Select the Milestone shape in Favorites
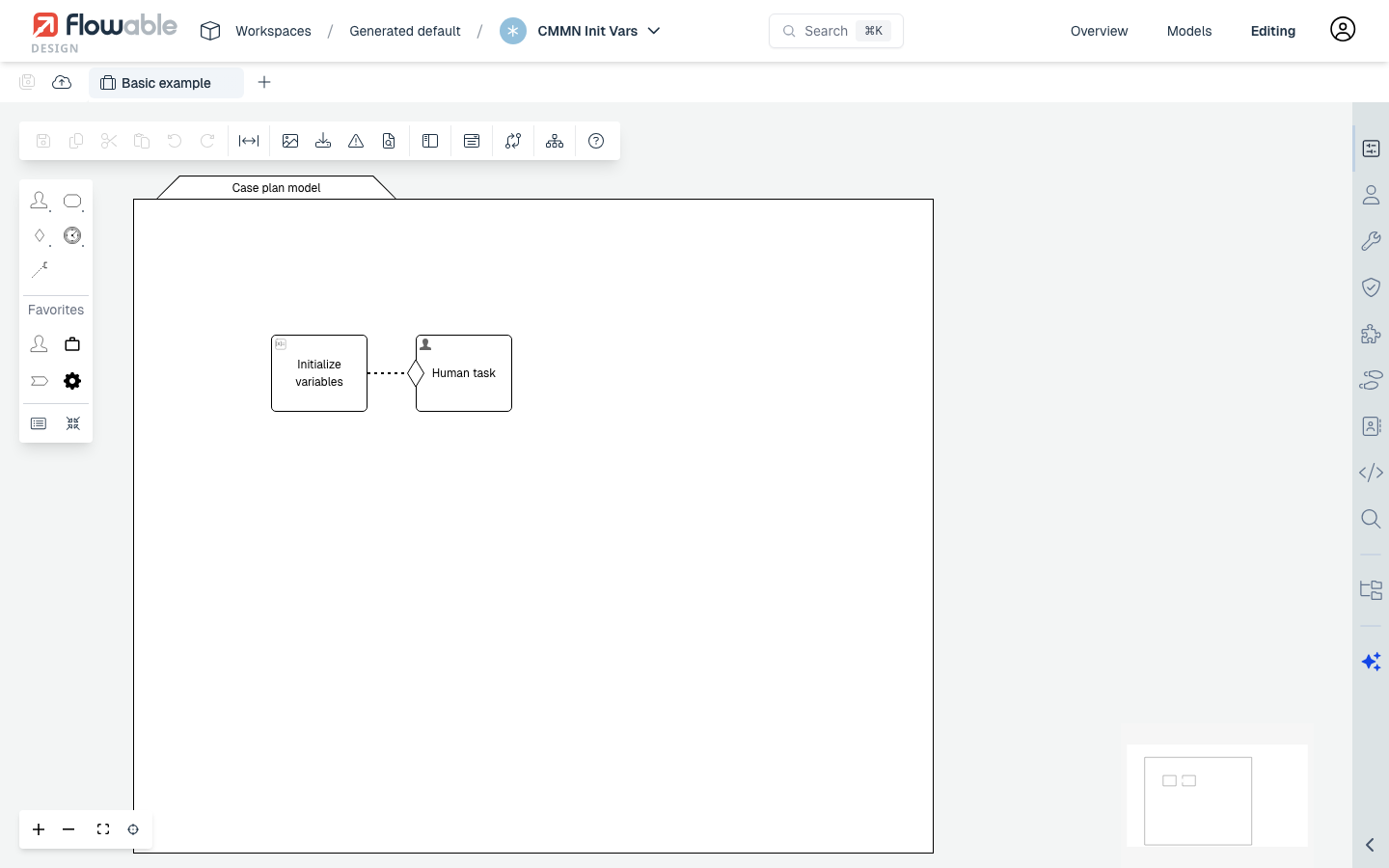This screenshot has width=1389, height=868. click(x=40, y=380)
